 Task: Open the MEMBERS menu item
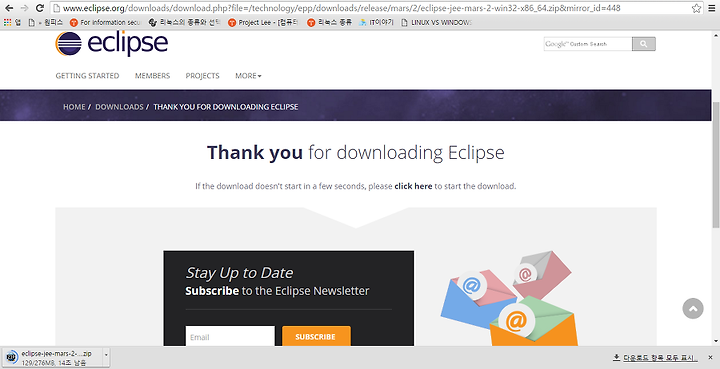pos(152,76)
